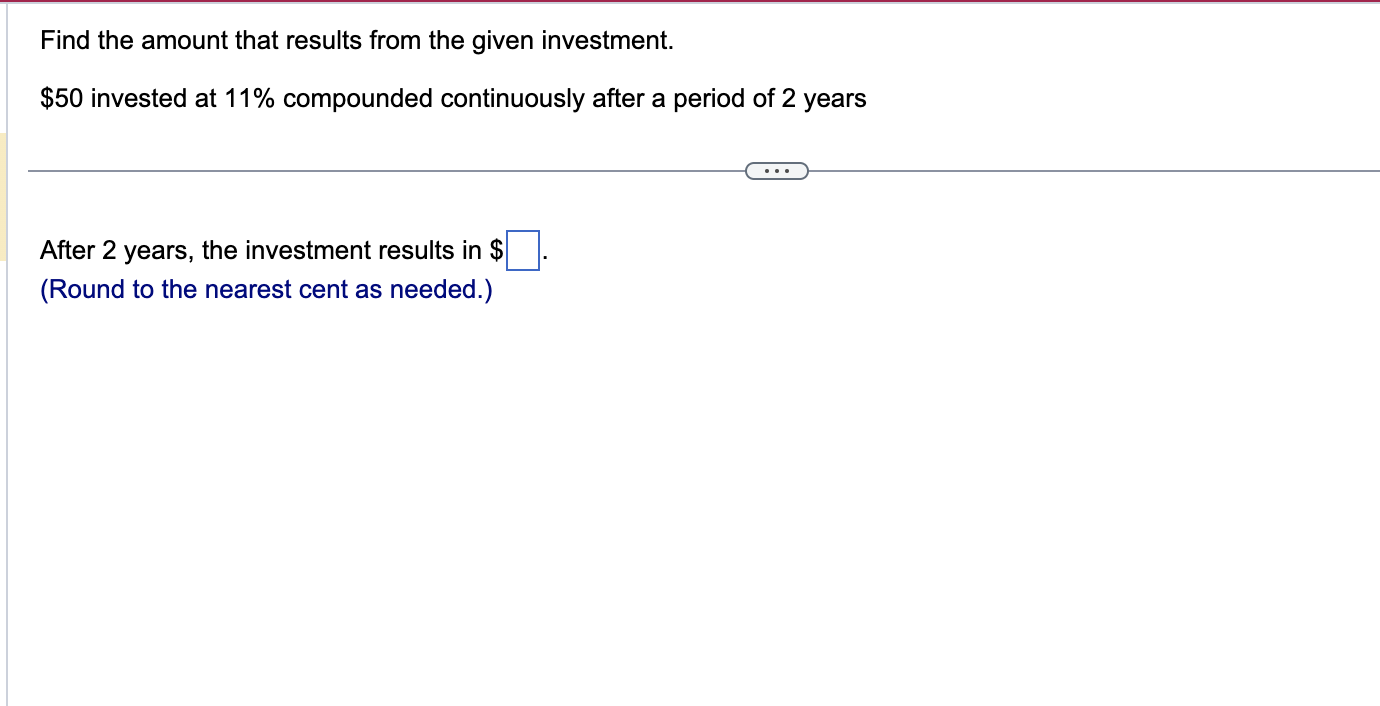This screenshot has height=706, width=1380.
Task: Click the '$50 invested at 11%' problem statement
Action: coord(453,99)
